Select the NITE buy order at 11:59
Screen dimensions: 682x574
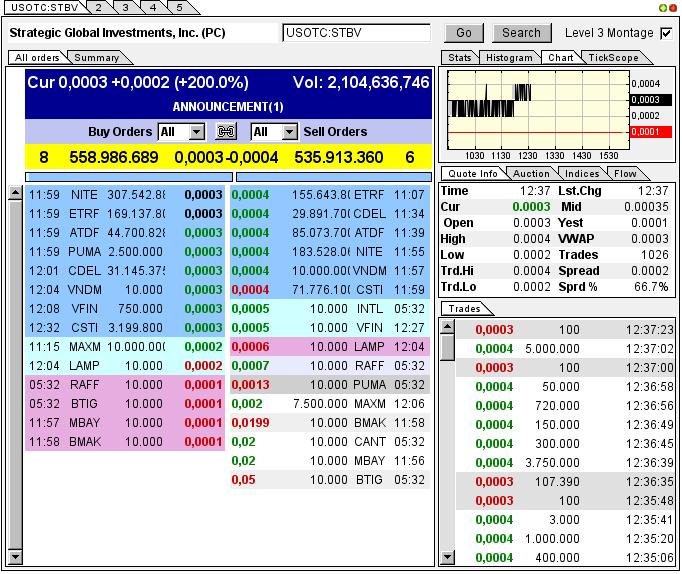125,195
